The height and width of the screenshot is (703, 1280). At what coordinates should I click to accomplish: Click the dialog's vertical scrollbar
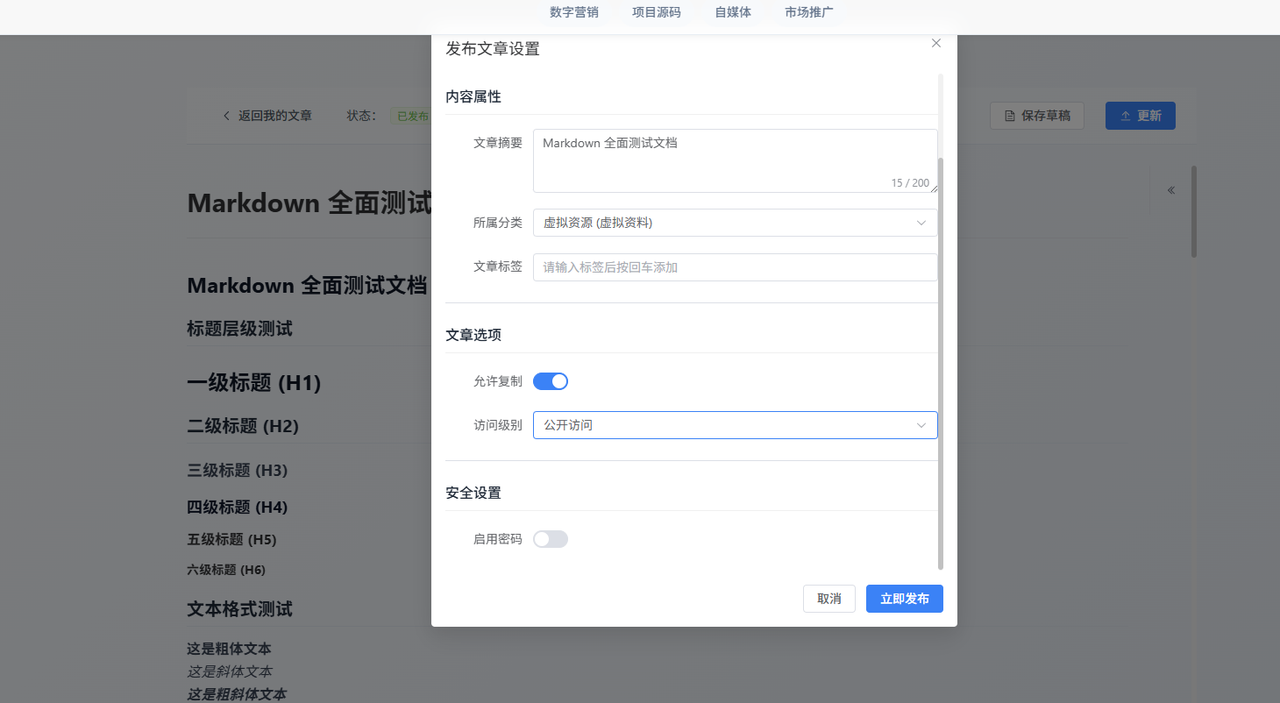940,365
